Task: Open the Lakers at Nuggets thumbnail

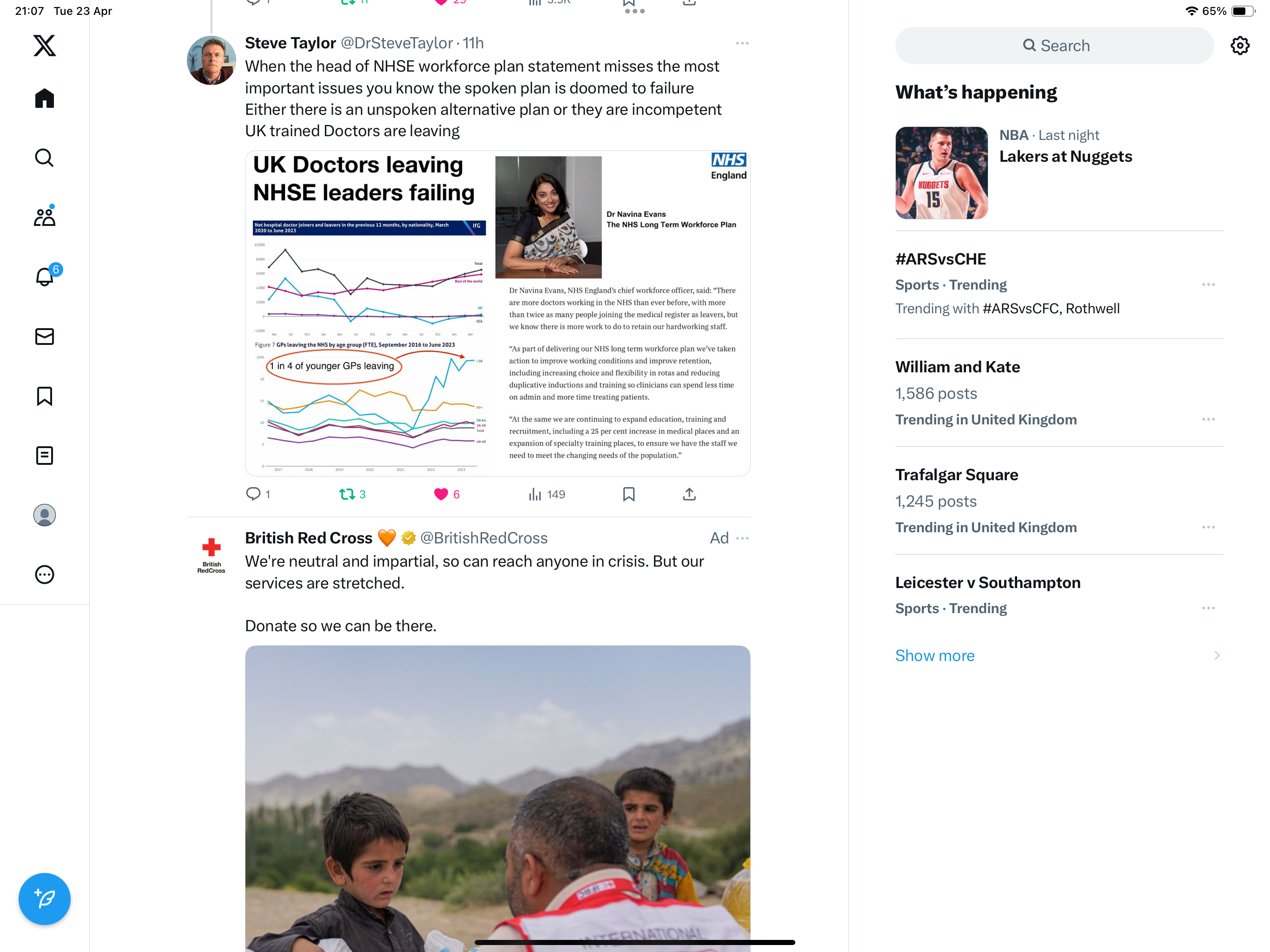Action: click(941, 173)
